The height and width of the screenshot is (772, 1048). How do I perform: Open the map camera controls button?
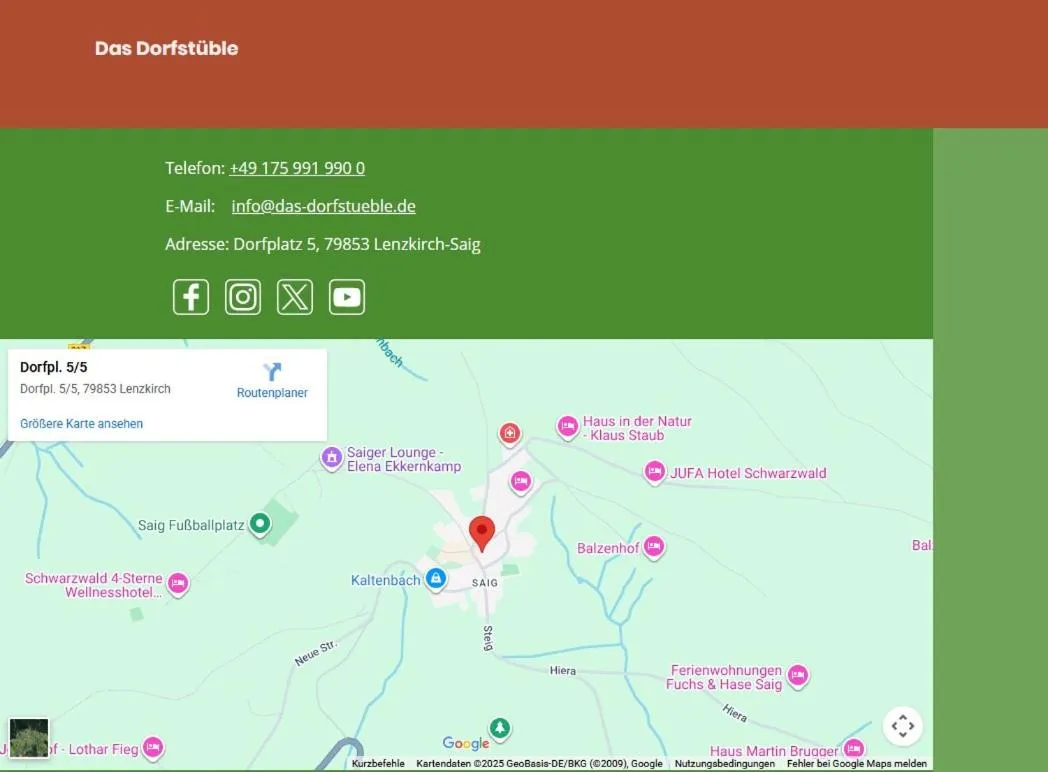[x=902, y=726]
